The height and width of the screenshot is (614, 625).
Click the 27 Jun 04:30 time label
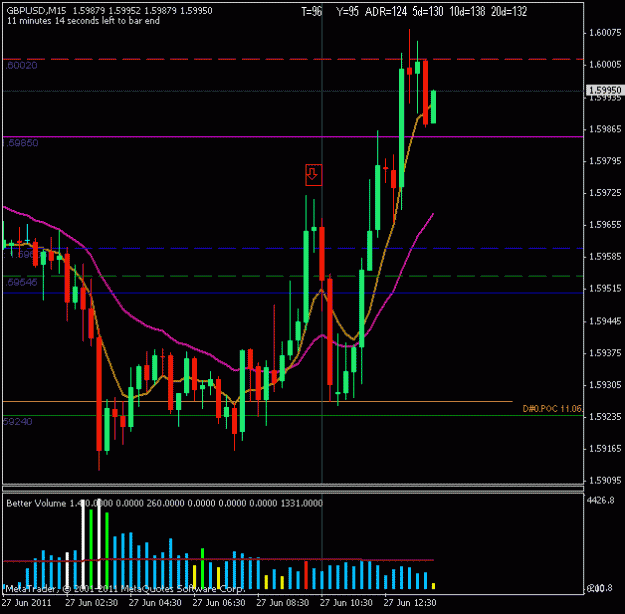tap(155, 602)
